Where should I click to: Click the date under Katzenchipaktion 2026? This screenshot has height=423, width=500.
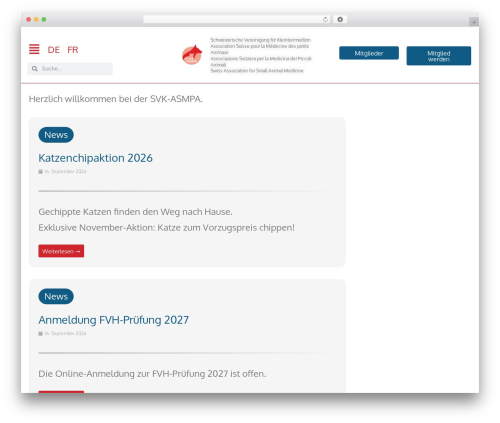65,171
